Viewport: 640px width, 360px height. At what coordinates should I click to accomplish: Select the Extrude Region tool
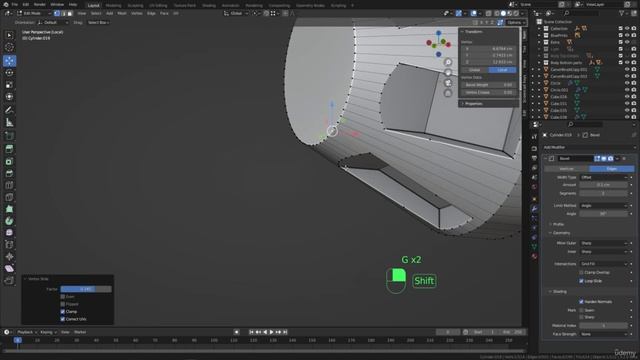click(x=9, y=149)
